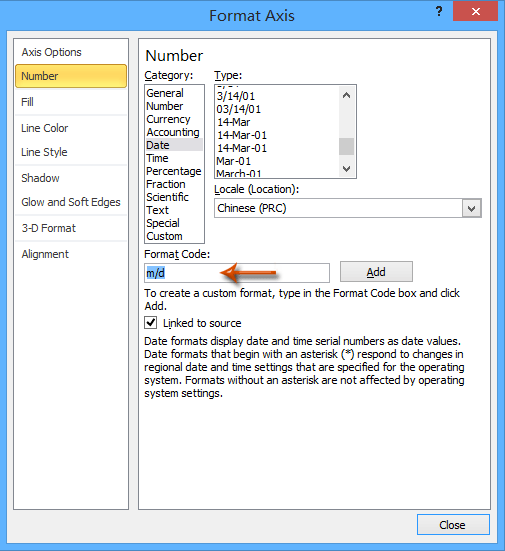Choose the Mar-01 date type
505x551 pixels.
[277, 161]
